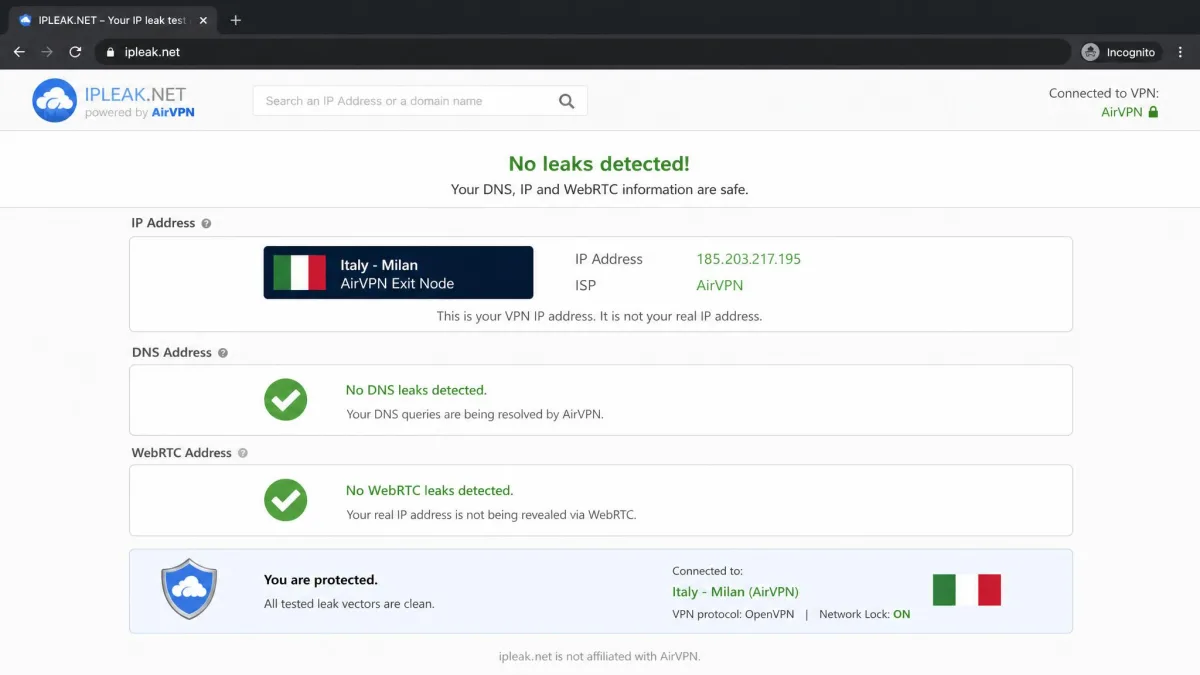Click green checkmark for DNS leaks
The image size is (1200, 675).
285,400
